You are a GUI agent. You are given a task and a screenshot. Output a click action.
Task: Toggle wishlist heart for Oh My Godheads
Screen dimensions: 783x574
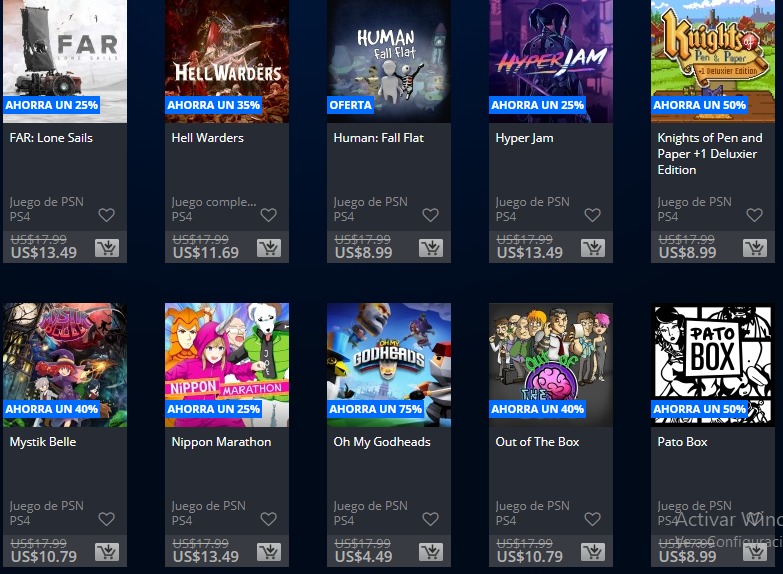(430, 519)
